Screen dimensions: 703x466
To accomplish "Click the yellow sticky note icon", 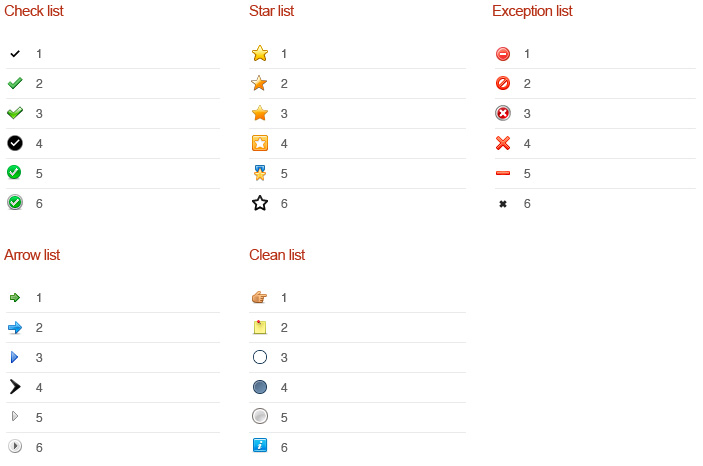I will point(260,327).
